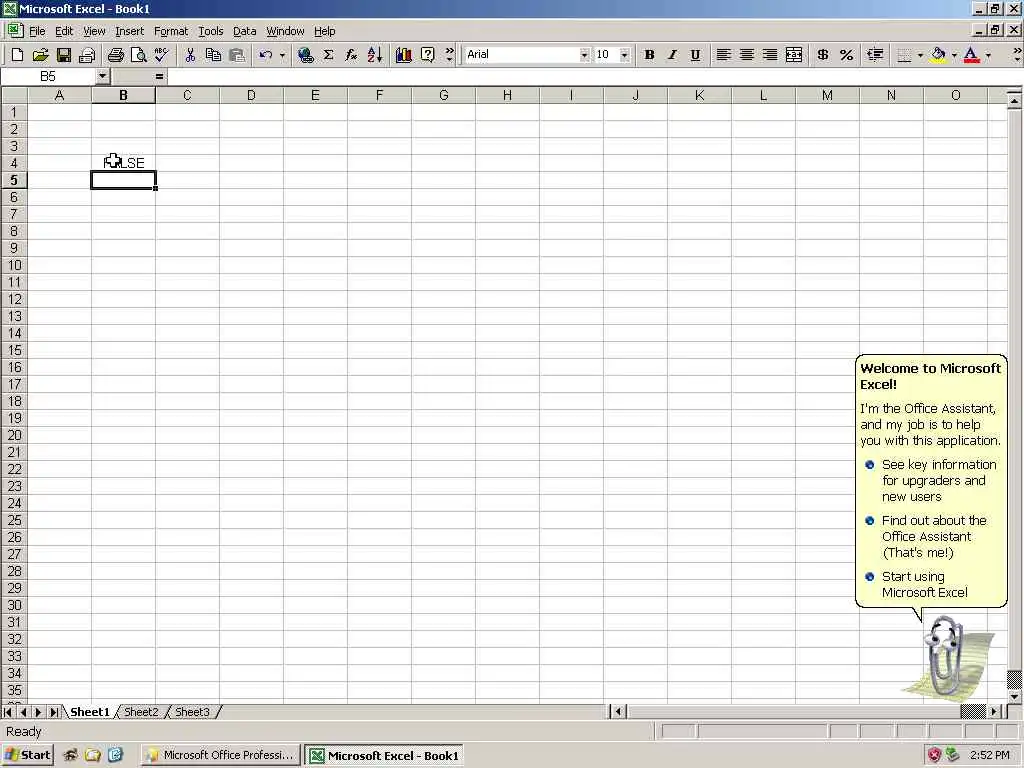Cut selection with scissors icon
Viewport: 1024px width, 768px height.
pos(190,55)
